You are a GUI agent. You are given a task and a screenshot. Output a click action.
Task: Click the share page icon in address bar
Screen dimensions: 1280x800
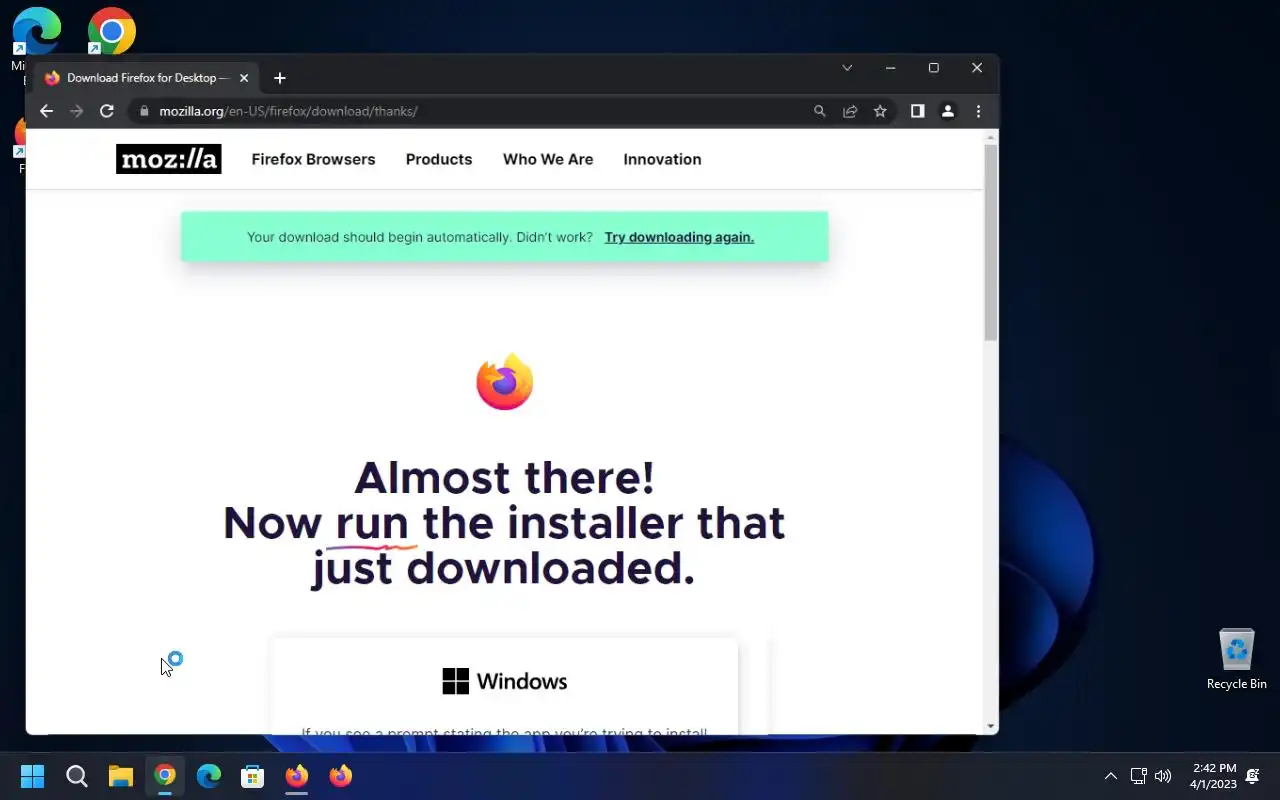[x=850, y=111]
